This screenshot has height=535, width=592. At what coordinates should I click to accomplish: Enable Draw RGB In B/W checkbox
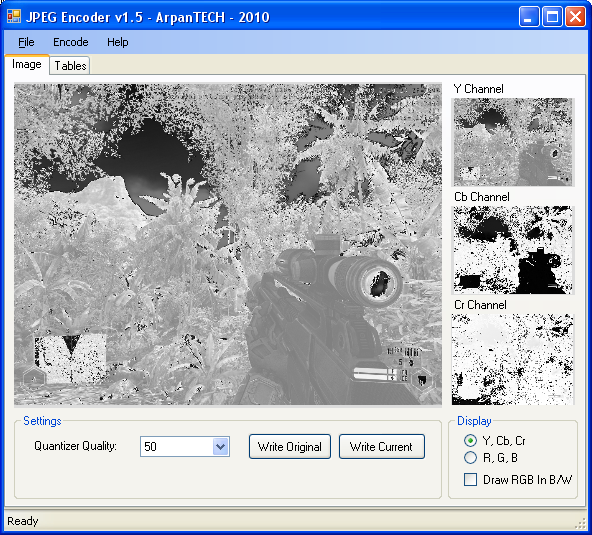click(x=470, y=479)
